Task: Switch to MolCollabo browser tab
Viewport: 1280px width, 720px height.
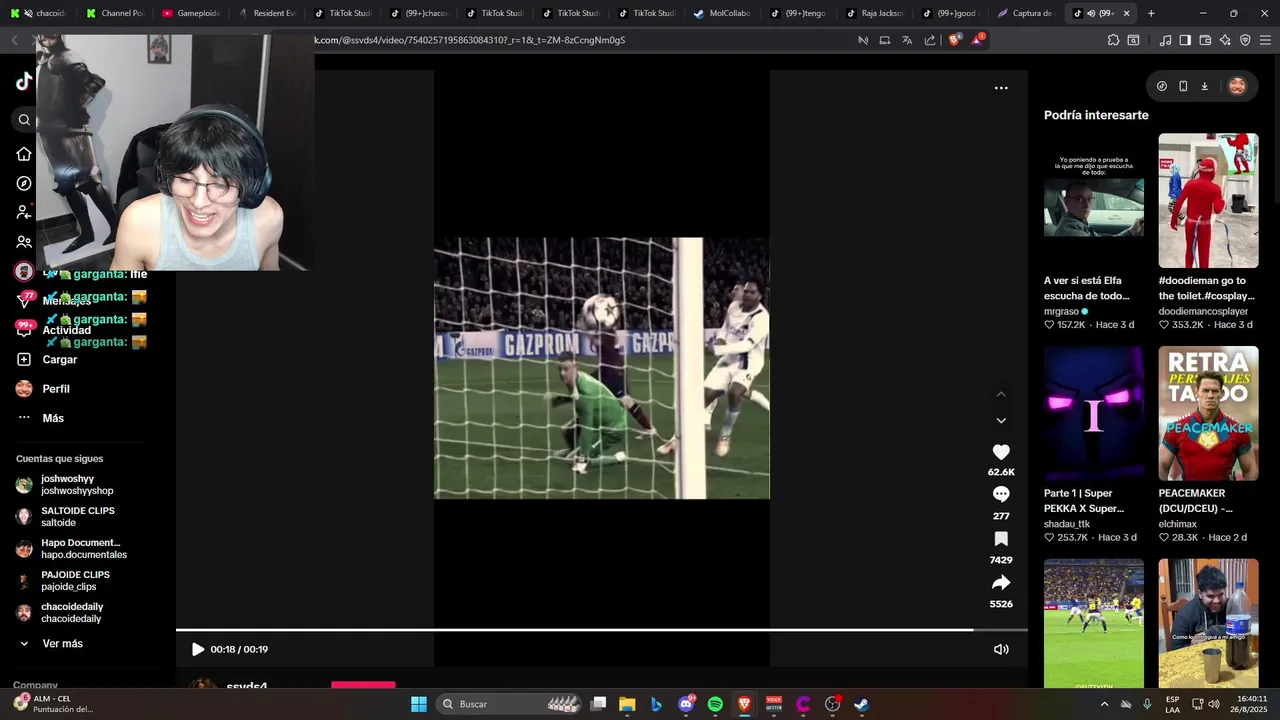Action: click(722, 13)
